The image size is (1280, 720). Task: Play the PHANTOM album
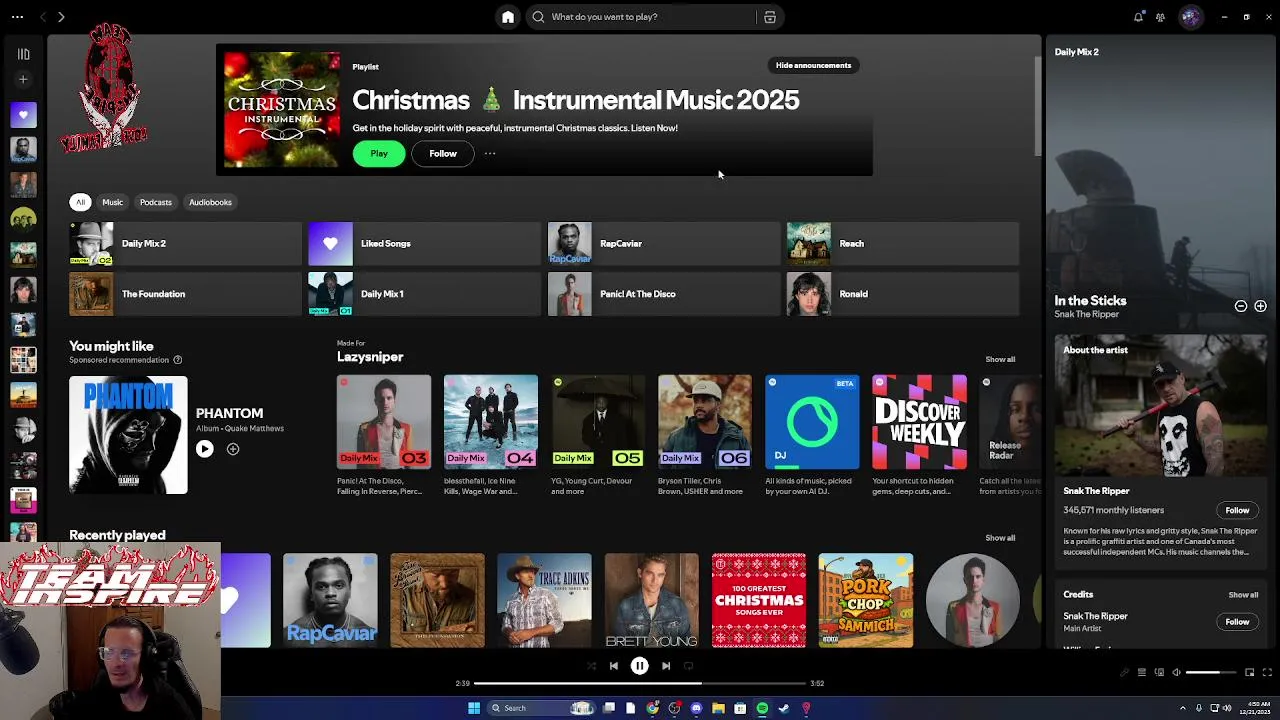coord(204,449)
